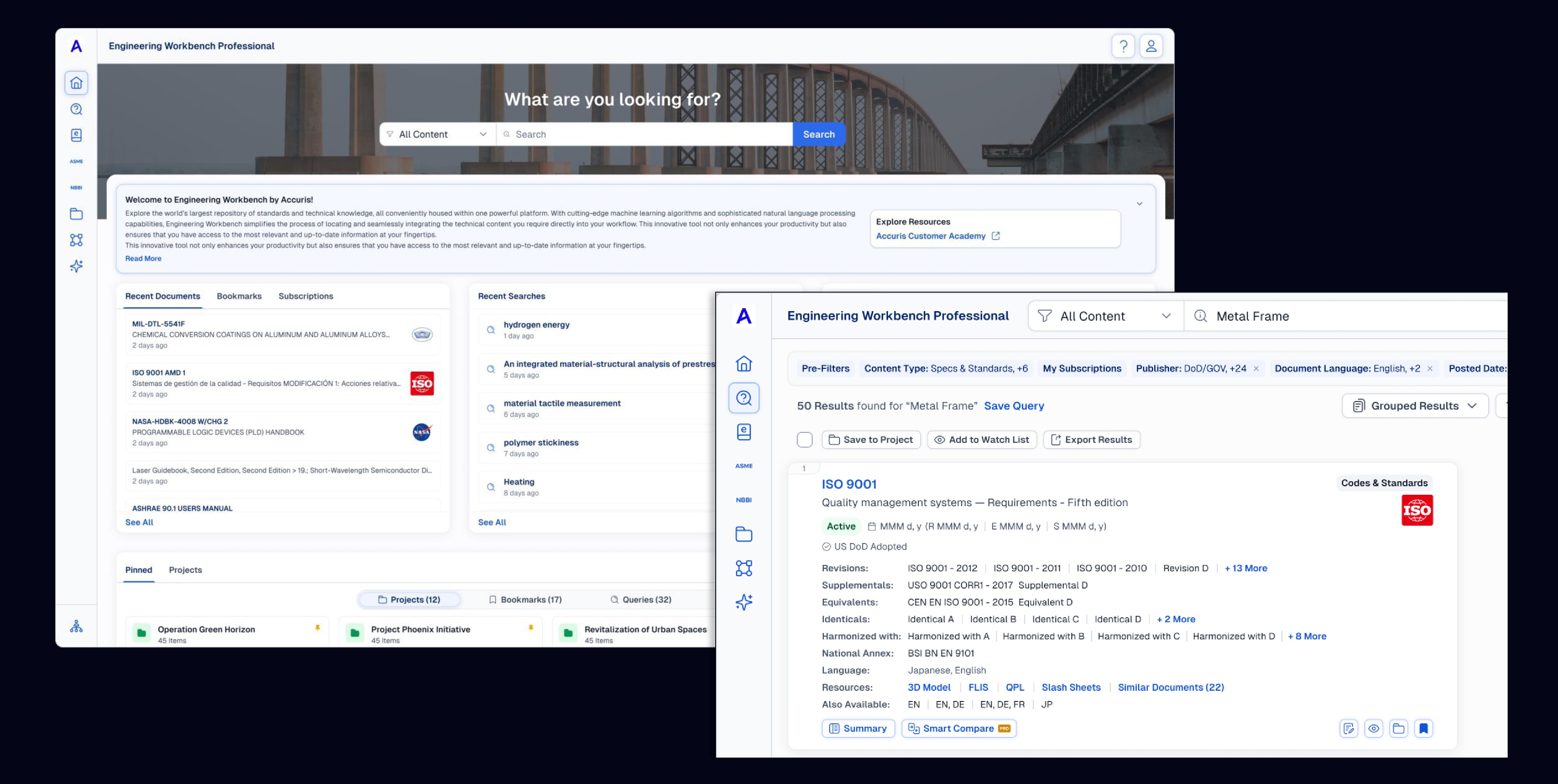Open help question mark icon on homepage header

1123,46
